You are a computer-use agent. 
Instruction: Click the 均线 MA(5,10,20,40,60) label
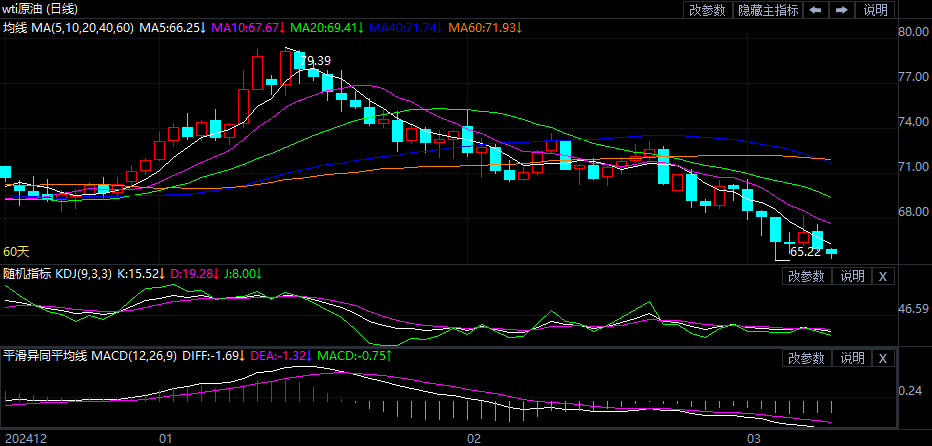(x=68, y=27)
